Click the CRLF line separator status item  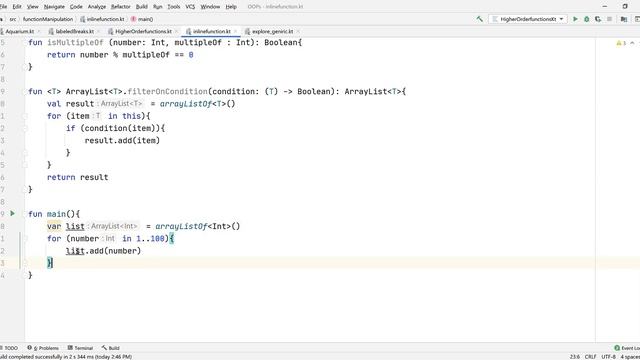coord(590,357)
